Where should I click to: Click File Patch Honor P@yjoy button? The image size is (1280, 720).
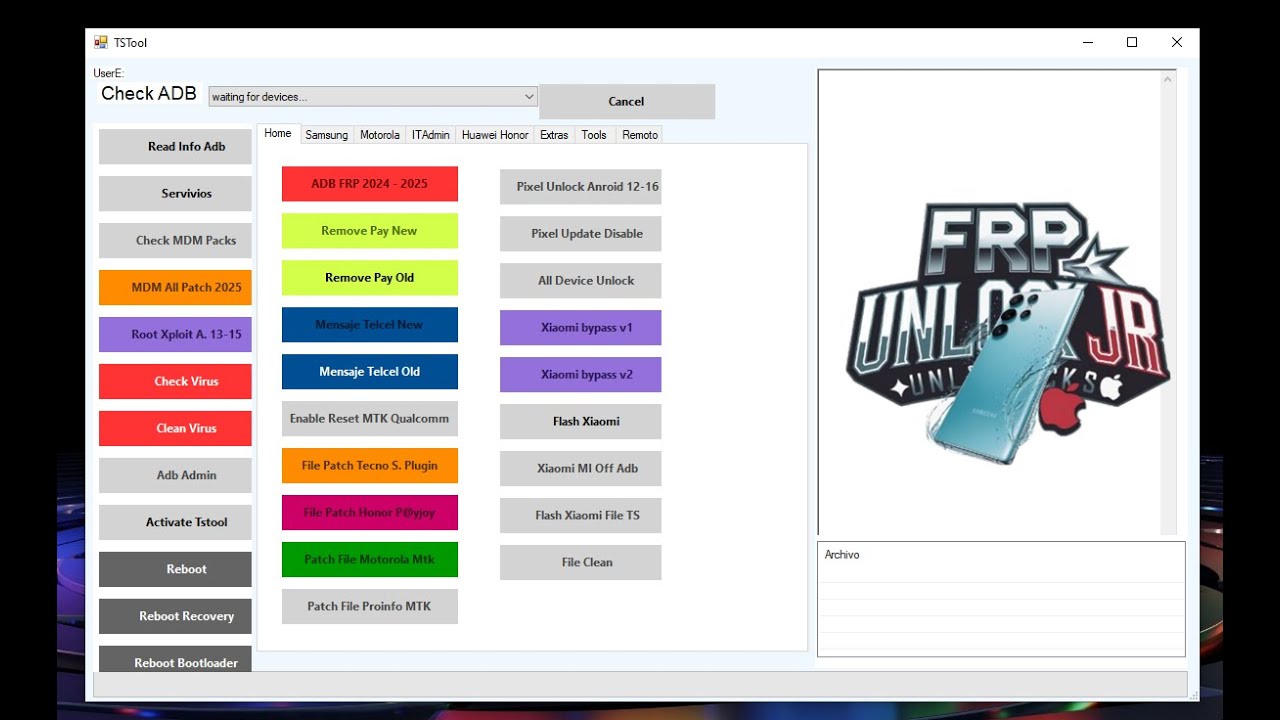(x=370, y=513)
